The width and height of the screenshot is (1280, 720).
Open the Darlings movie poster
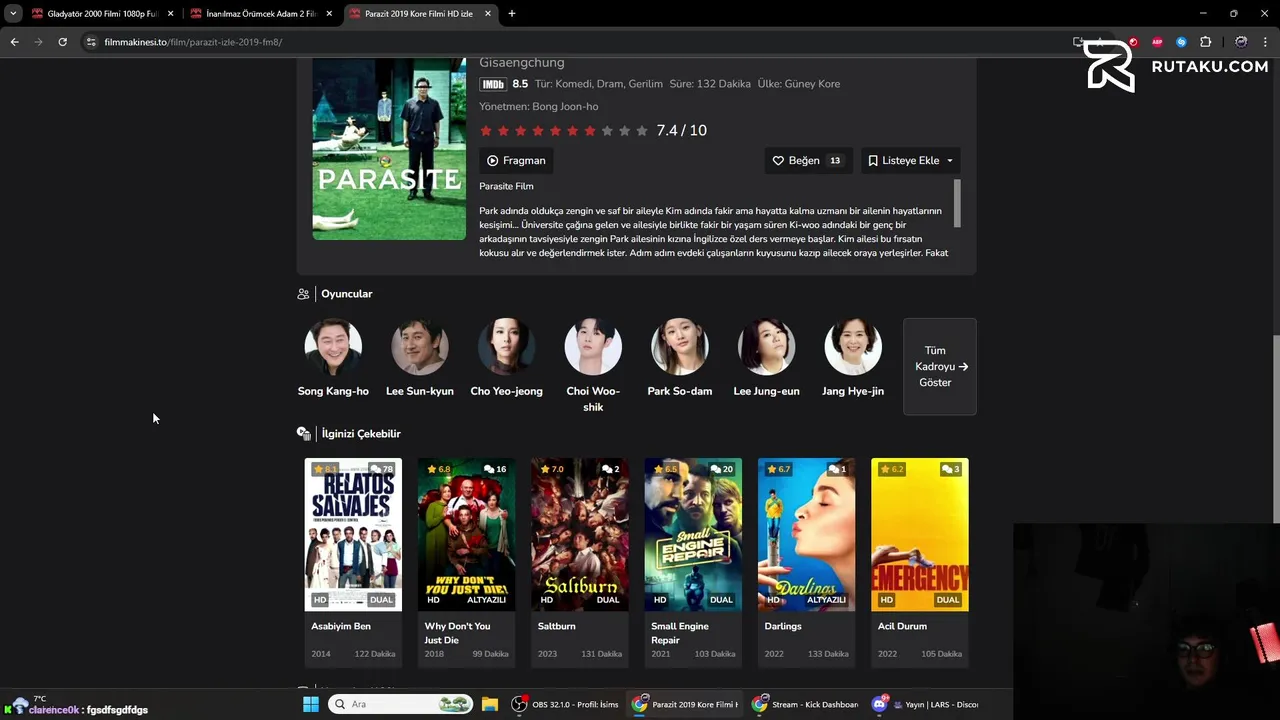[x=807, y=534]
